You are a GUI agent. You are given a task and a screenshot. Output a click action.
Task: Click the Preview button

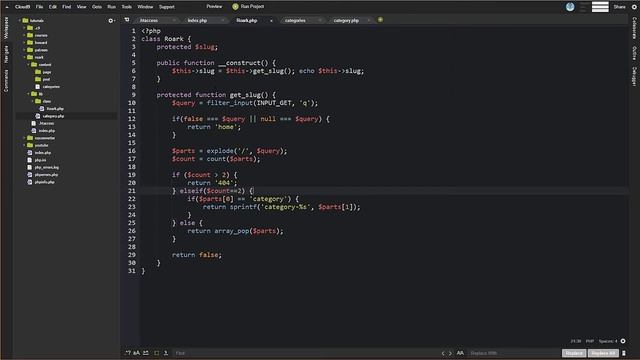pos(214,7)
